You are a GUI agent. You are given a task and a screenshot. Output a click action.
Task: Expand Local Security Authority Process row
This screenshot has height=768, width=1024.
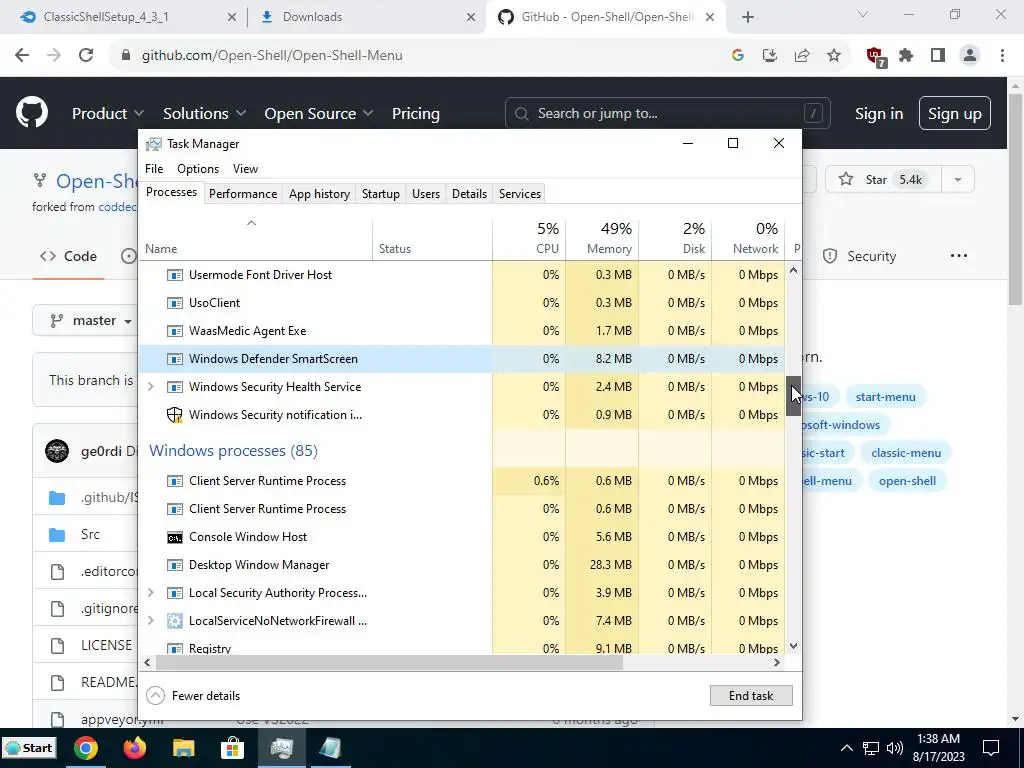[151, 593]
